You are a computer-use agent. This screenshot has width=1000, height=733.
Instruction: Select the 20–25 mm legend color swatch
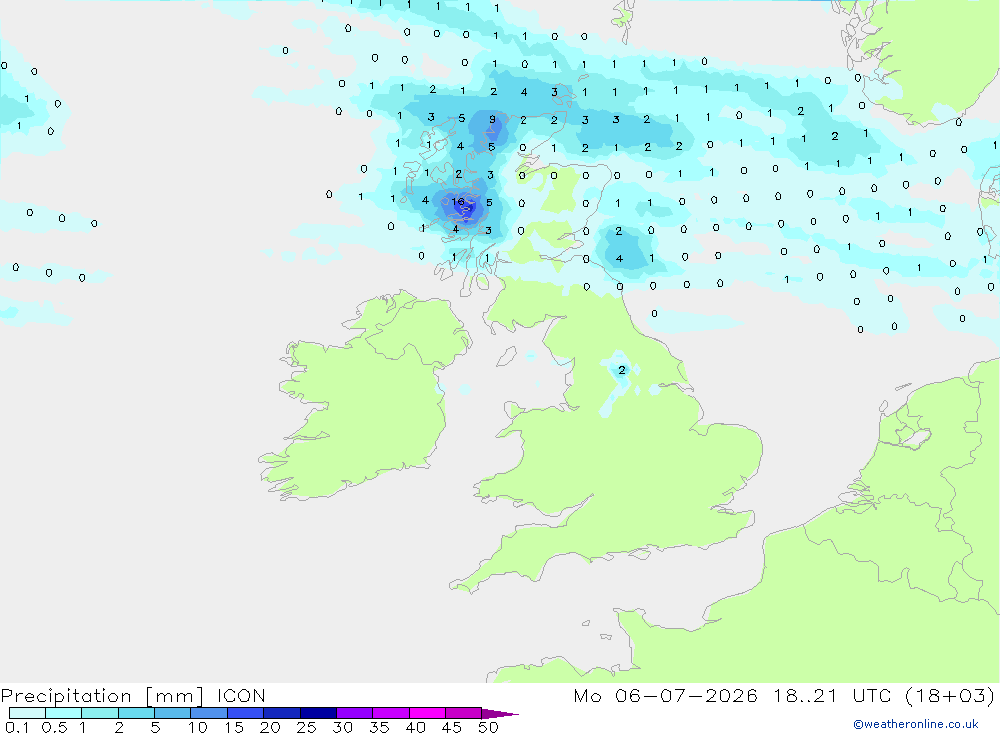282,713
